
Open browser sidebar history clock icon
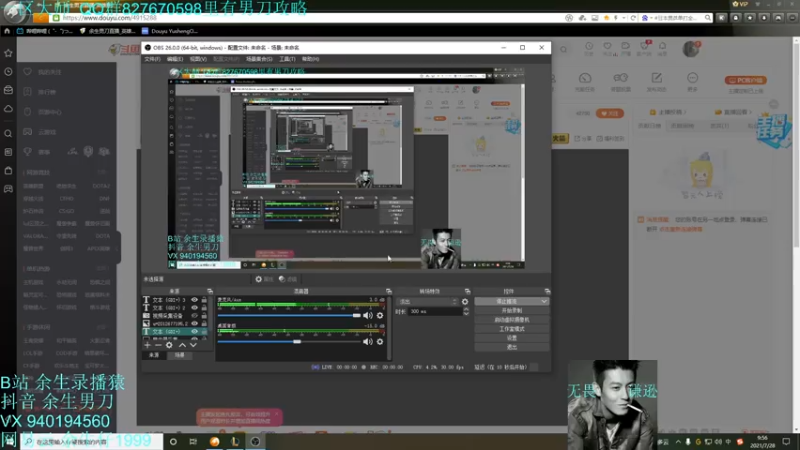point(8,72)
